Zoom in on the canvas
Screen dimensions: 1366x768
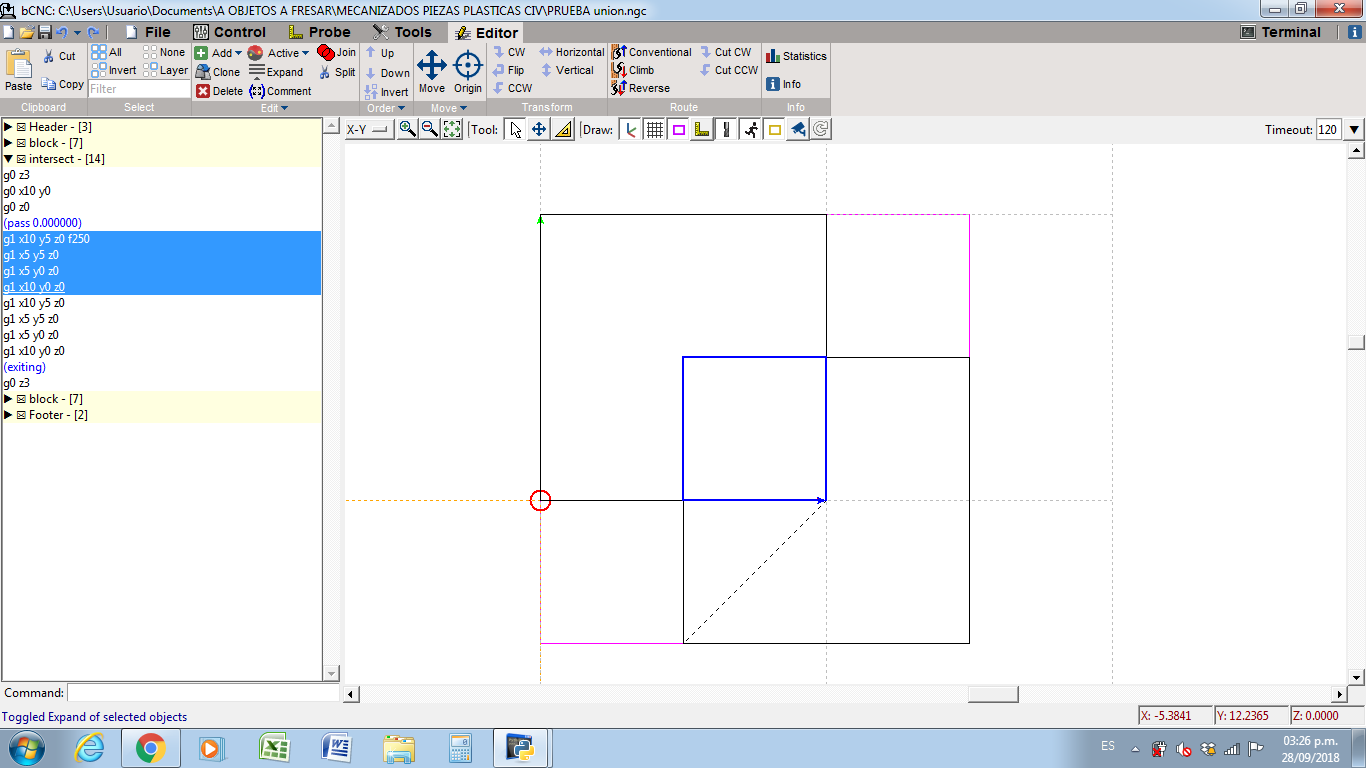point(407,129)
